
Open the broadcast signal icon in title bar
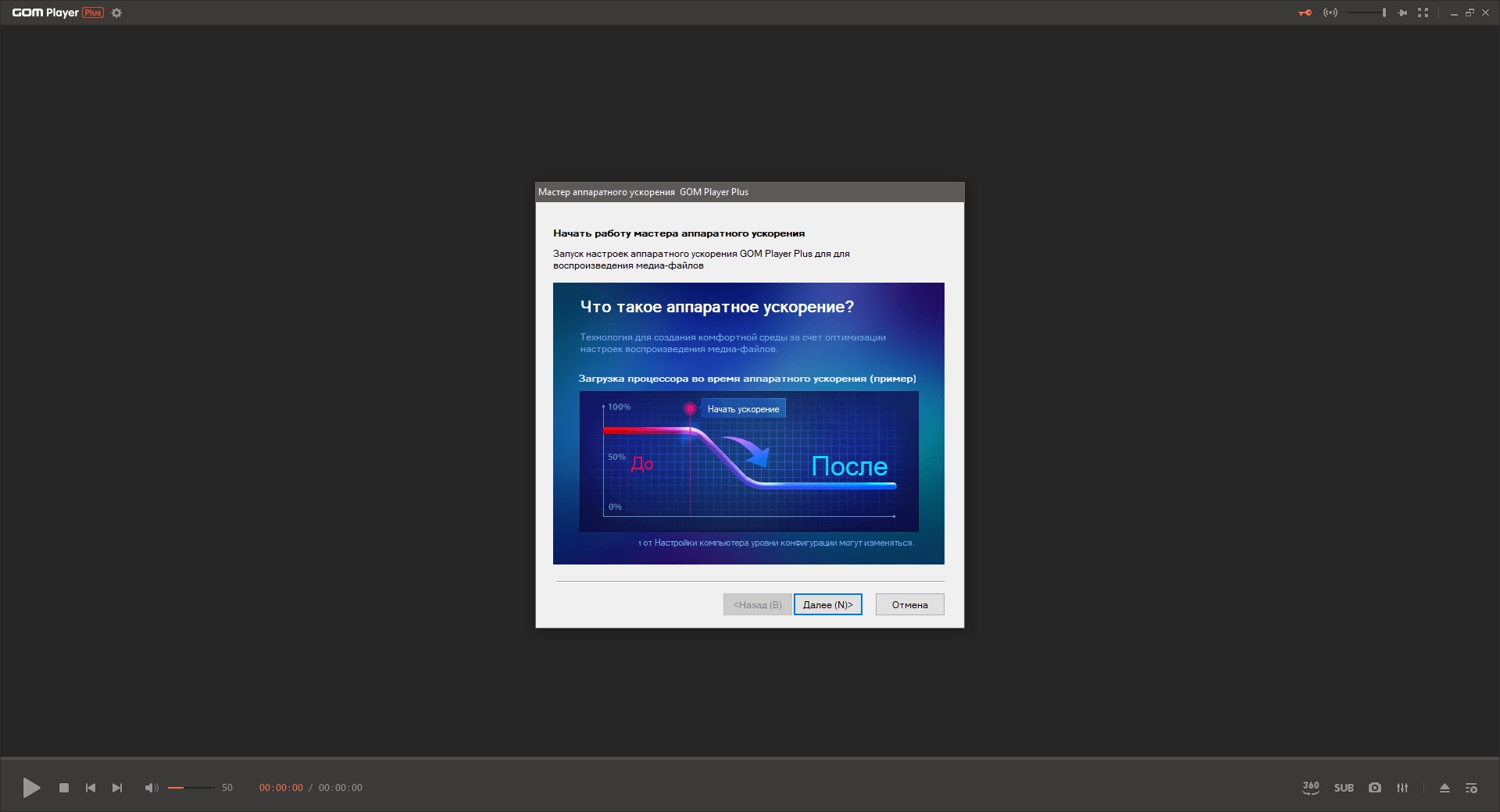tap(1330, 12)
